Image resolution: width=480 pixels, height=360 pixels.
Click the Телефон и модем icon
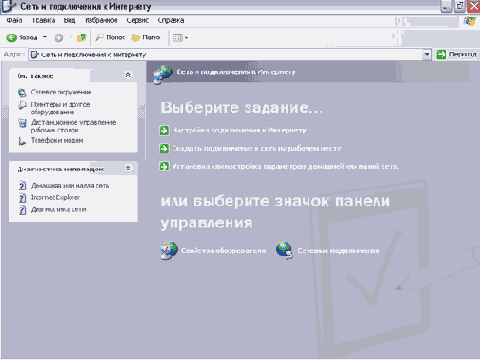(22, 141)
